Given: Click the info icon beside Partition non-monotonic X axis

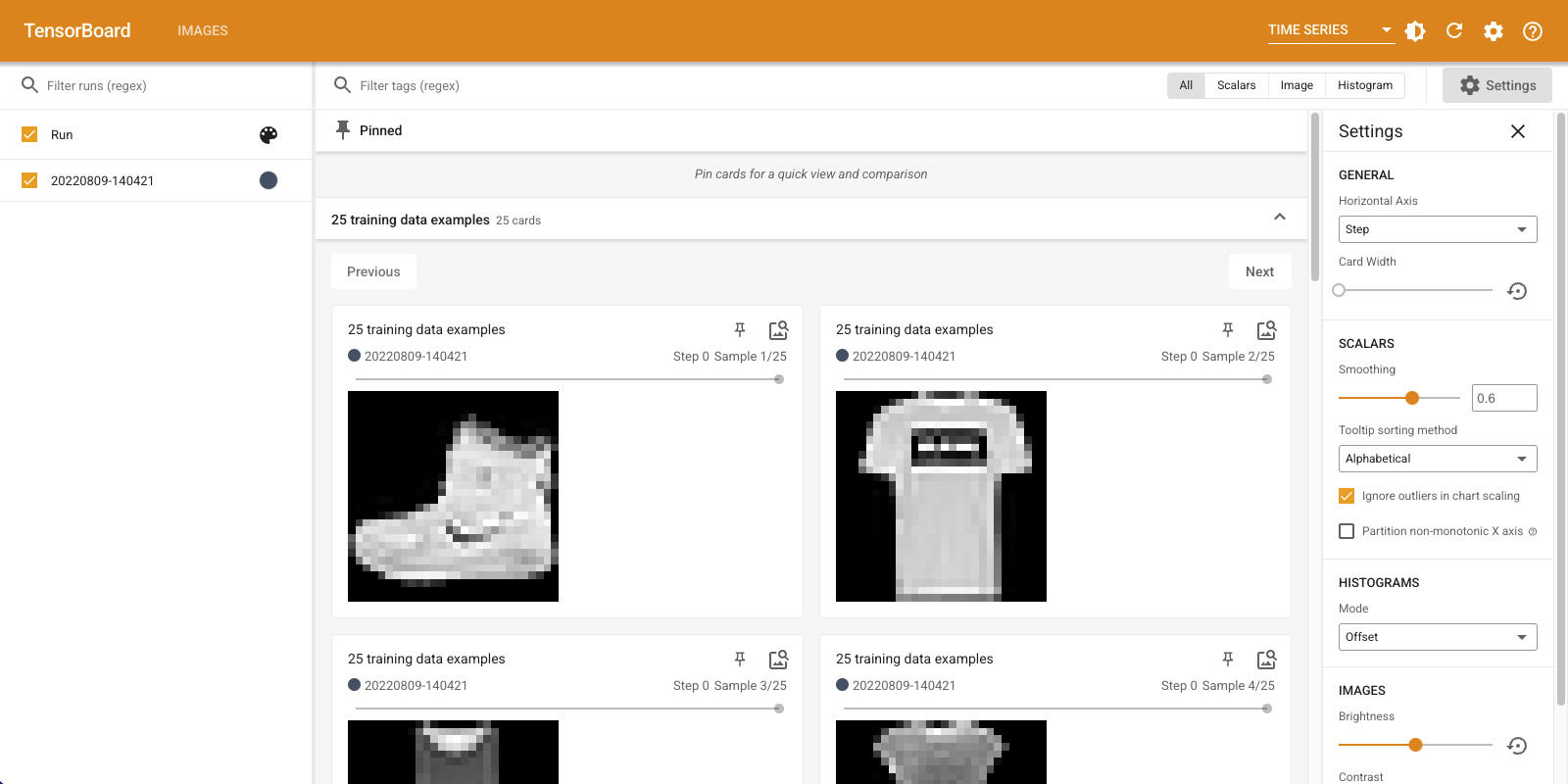Looking at the screenshot, I should [1533, 532].
